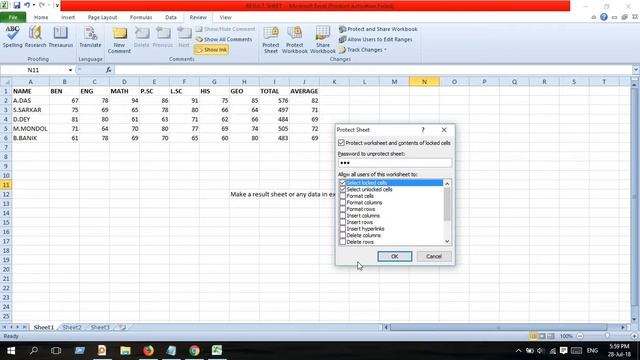Click Cancel in Protect Sheet dialog
Screen dimensions: 640x360
click(434, 256)
